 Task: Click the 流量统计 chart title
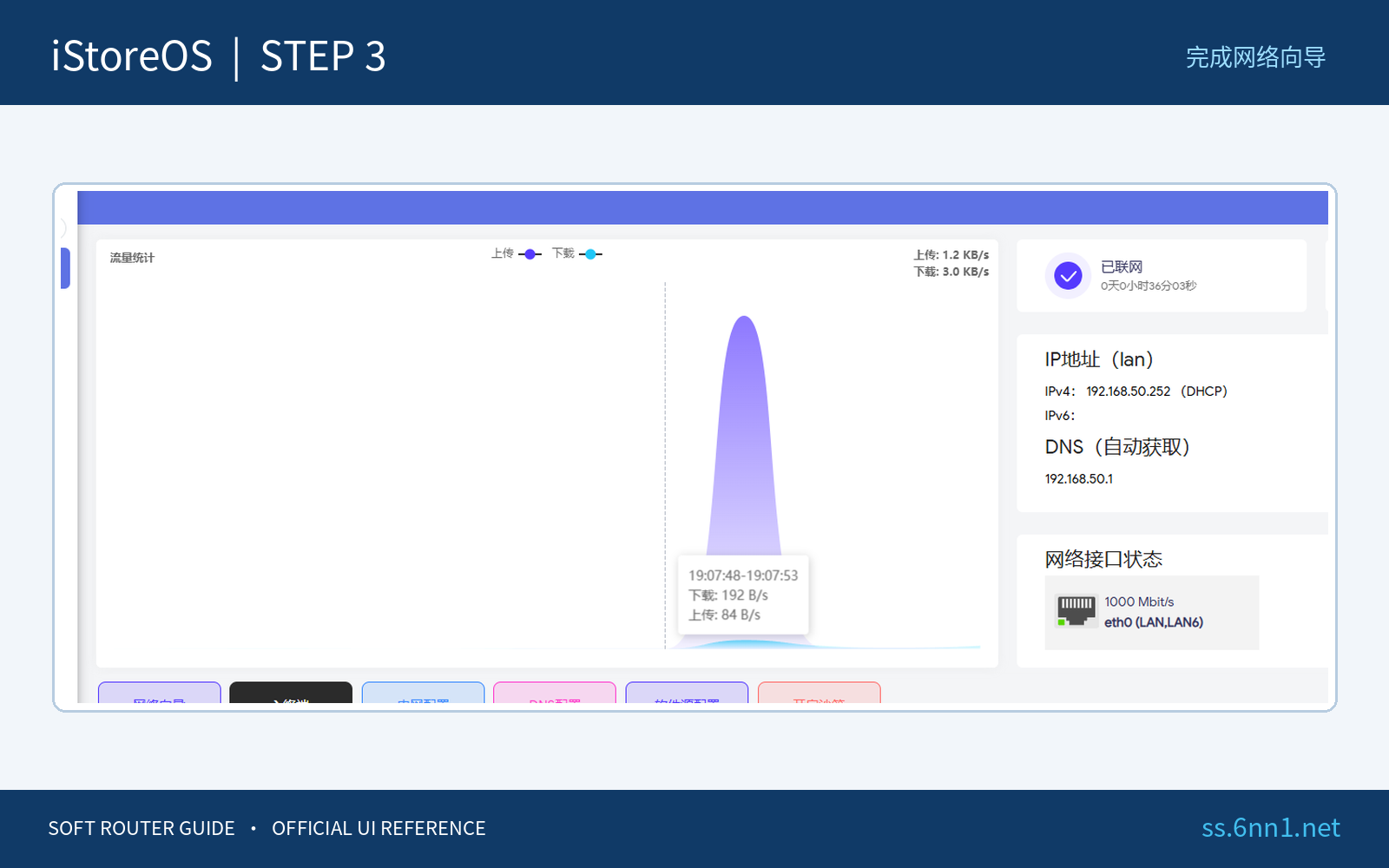[132, 258]
